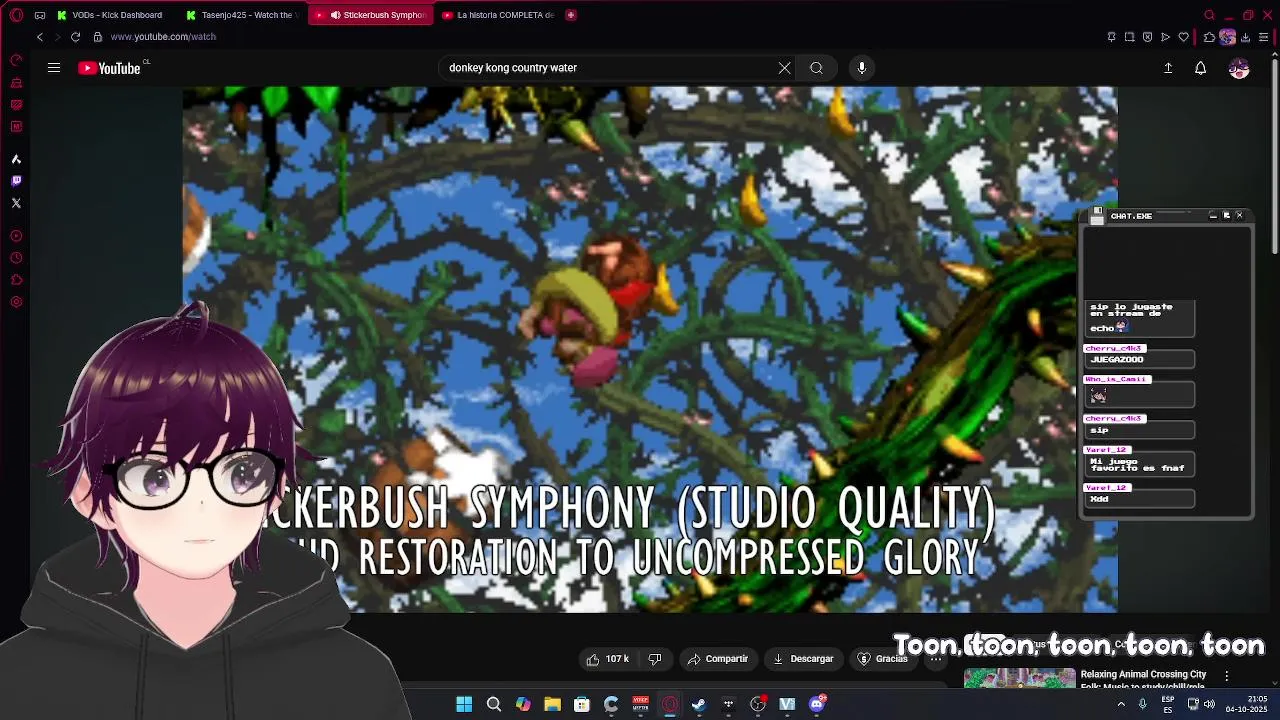Open File Explorer from taskbar
This screenshot has width=1280, height=720.
pyautogui.click(x=552, y=704)
